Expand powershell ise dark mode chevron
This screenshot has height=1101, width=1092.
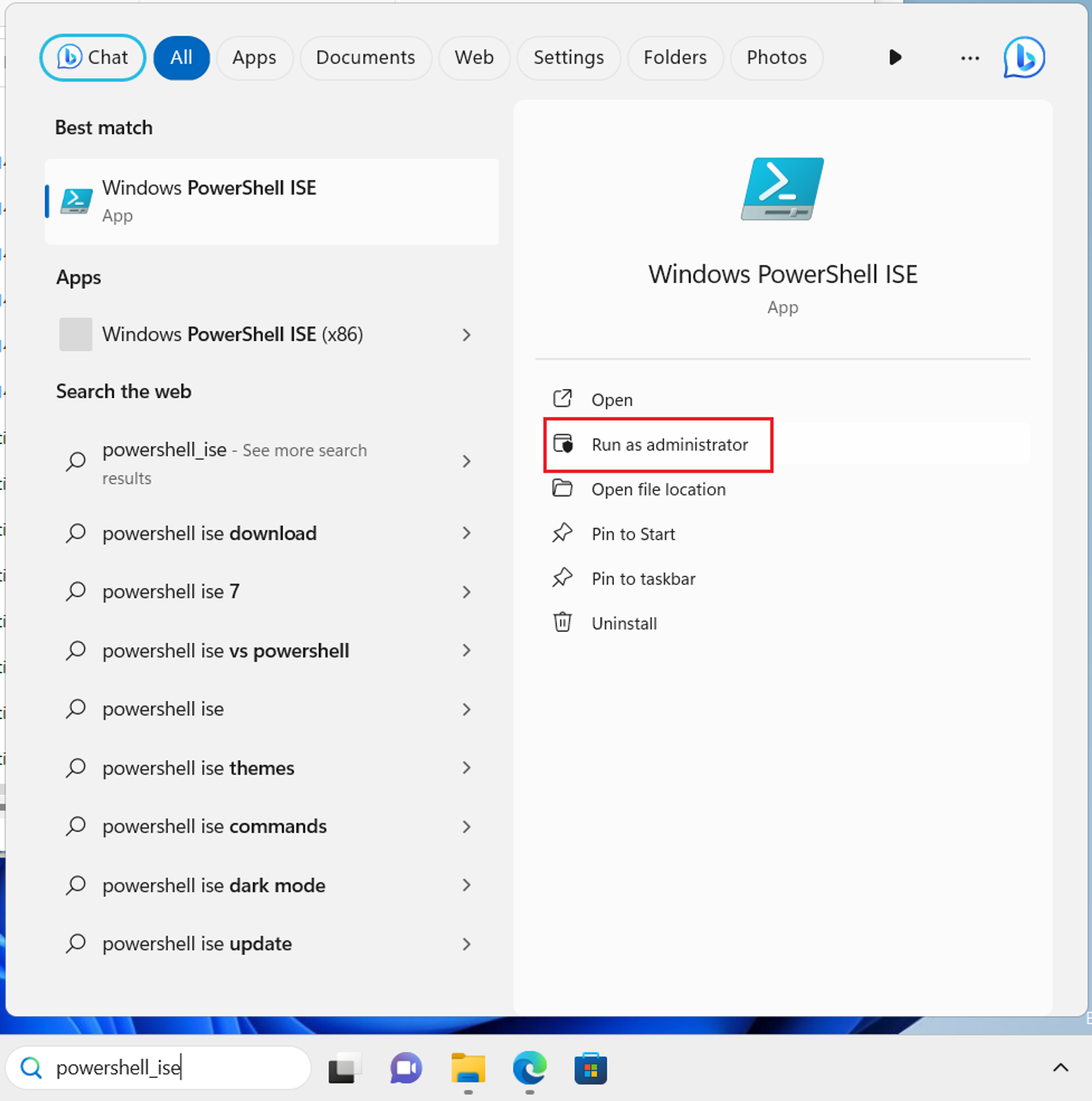pos(467,886)
